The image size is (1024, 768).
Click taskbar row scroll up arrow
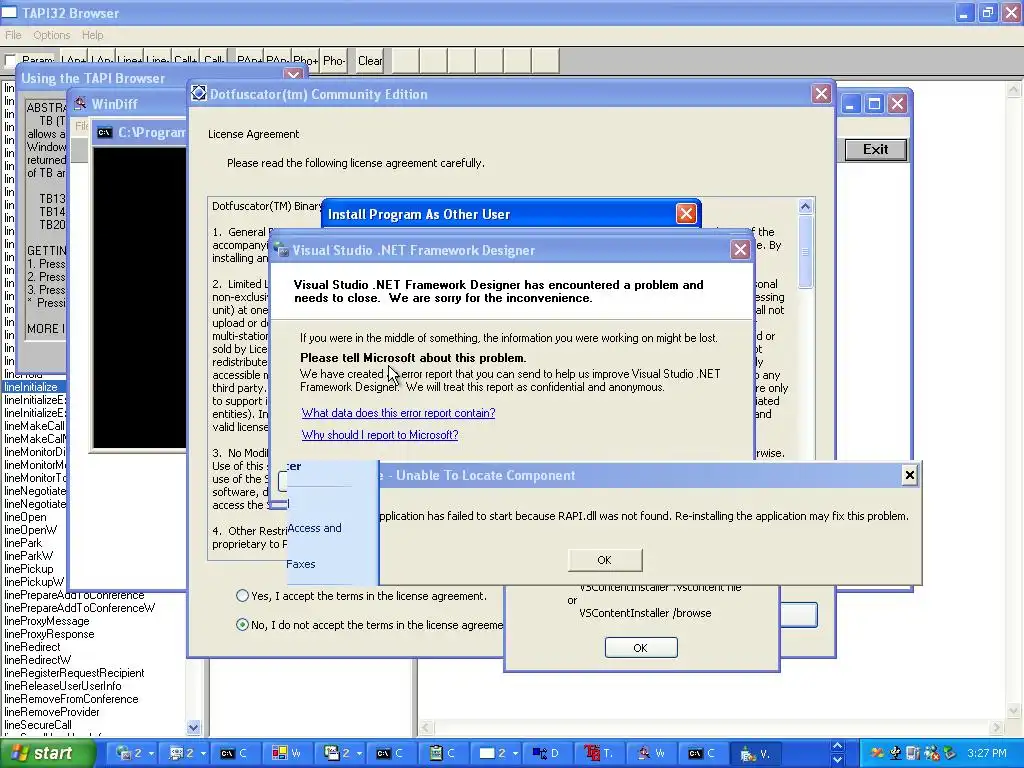pos(838,746)
